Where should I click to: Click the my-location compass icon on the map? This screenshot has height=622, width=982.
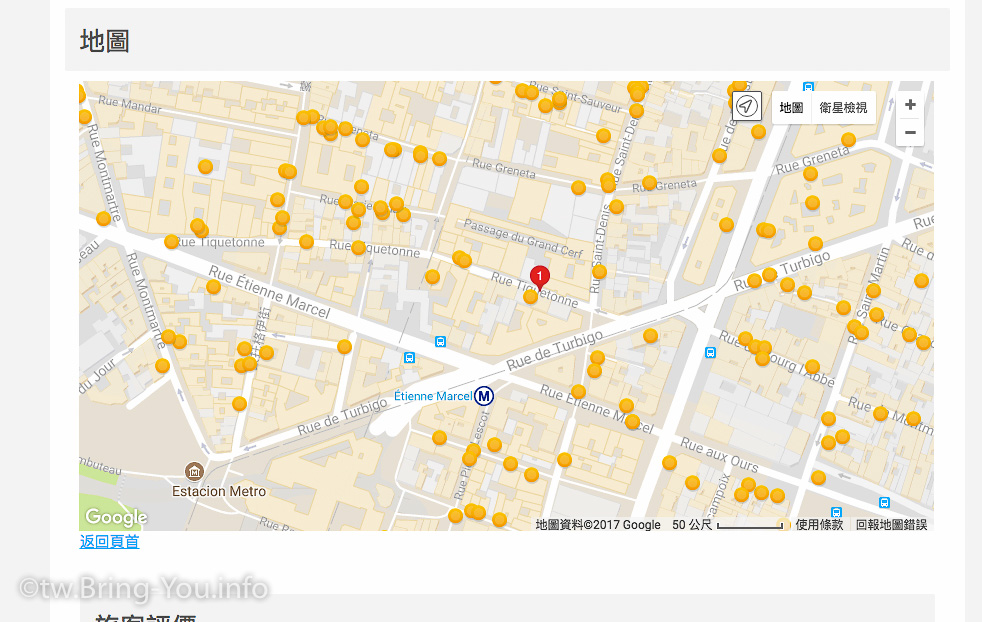pos(747,106)
